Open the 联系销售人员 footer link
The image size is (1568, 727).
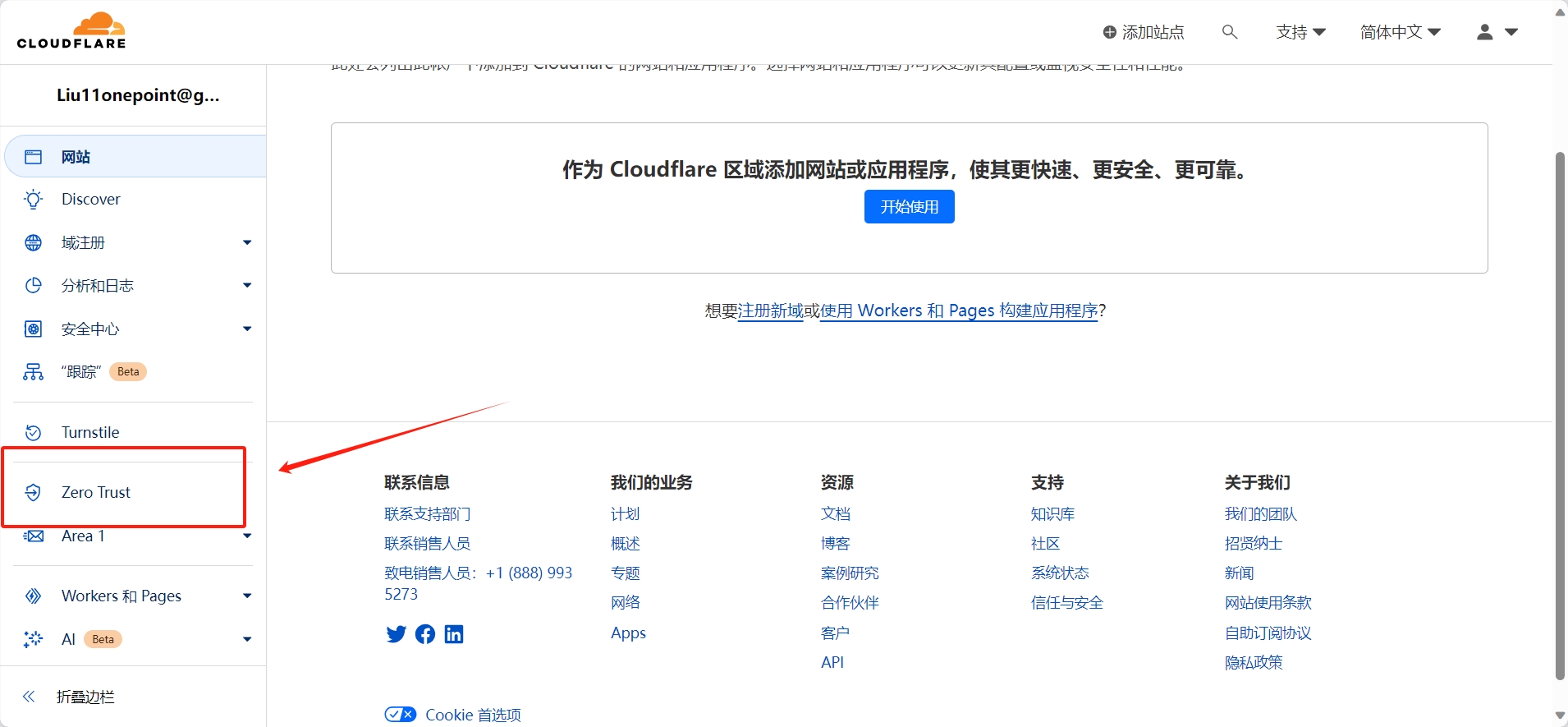point(428,544)
